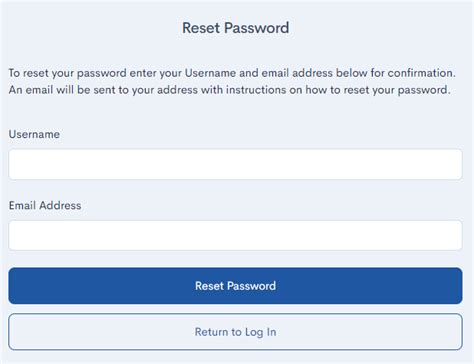Click the sentence beginning 'An email will be sent'

click(230, 90)
